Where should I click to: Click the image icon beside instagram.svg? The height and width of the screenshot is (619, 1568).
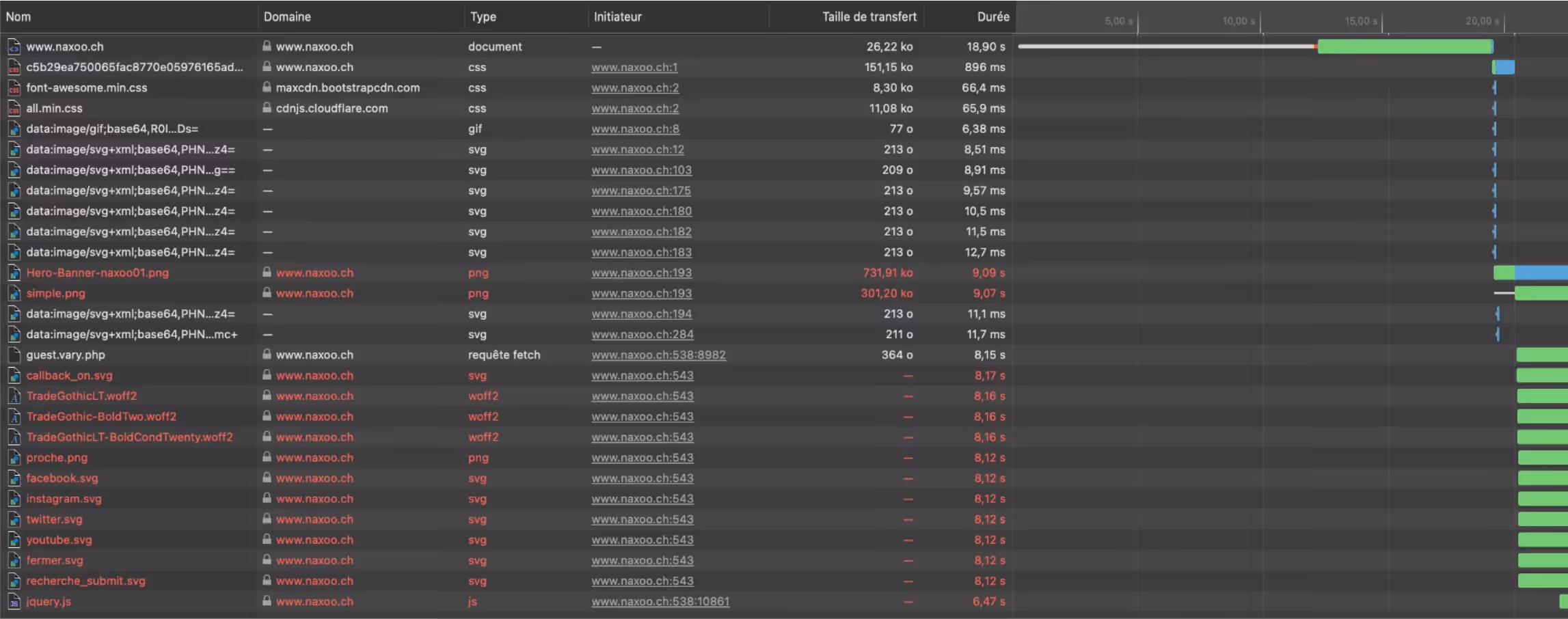pyautogui.click(x=14, y=499)
